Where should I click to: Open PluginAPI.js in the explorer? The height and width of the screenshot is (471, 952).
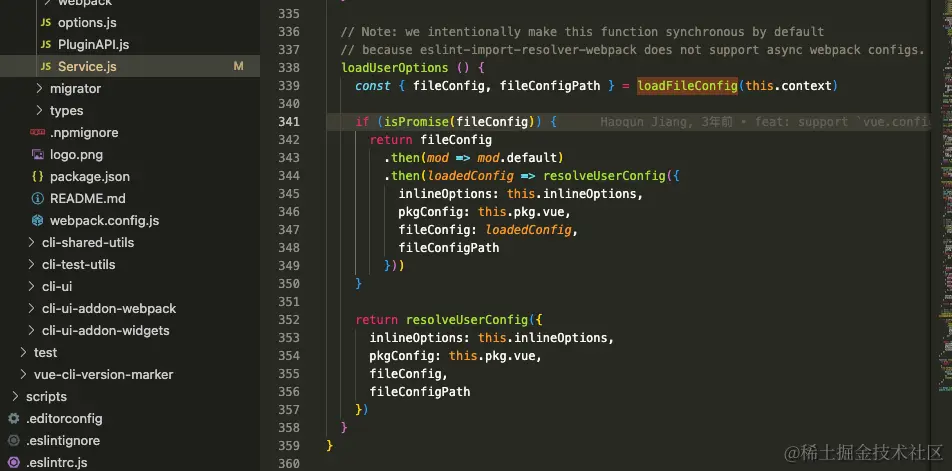(x=93, y=45)
